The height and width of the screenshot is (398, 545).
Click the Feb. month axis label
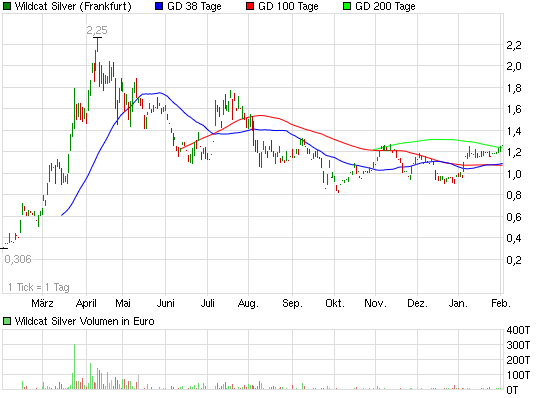point(501,303)
